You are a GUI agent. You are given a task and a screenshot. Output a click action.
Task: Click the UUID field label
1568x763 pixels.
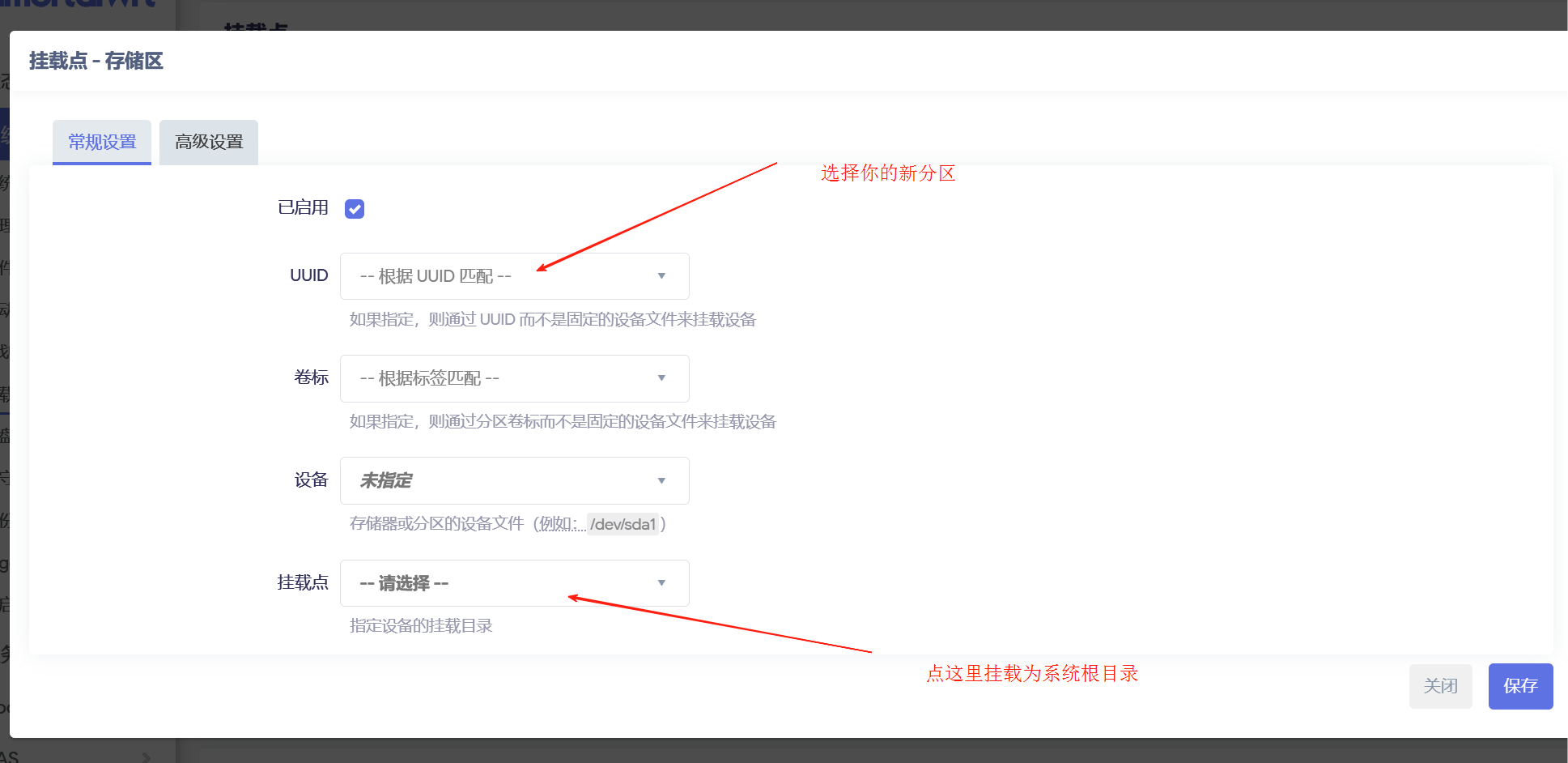click(x=308, y=275)
